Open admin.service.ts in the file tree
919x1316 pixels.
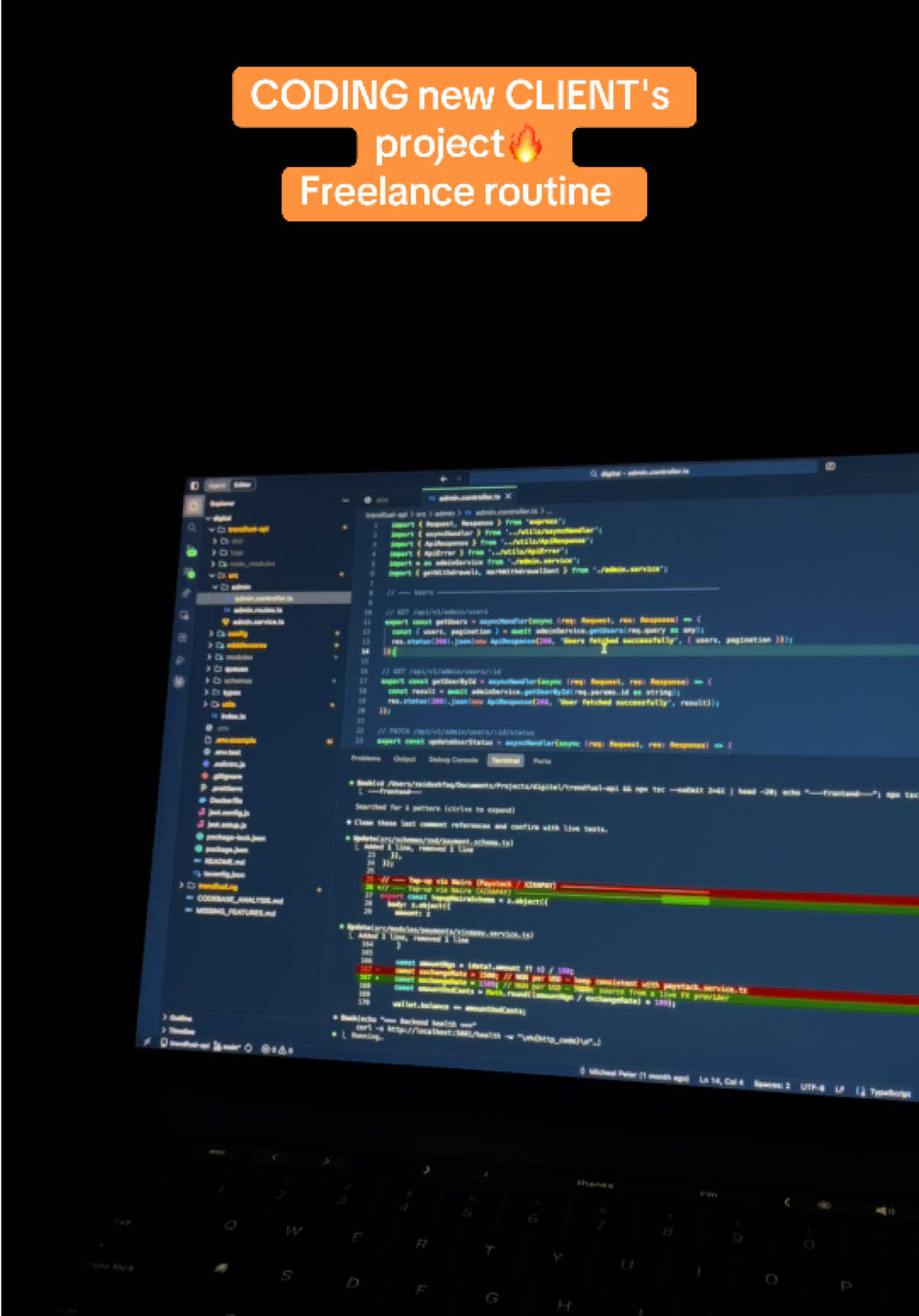[254, 622]
